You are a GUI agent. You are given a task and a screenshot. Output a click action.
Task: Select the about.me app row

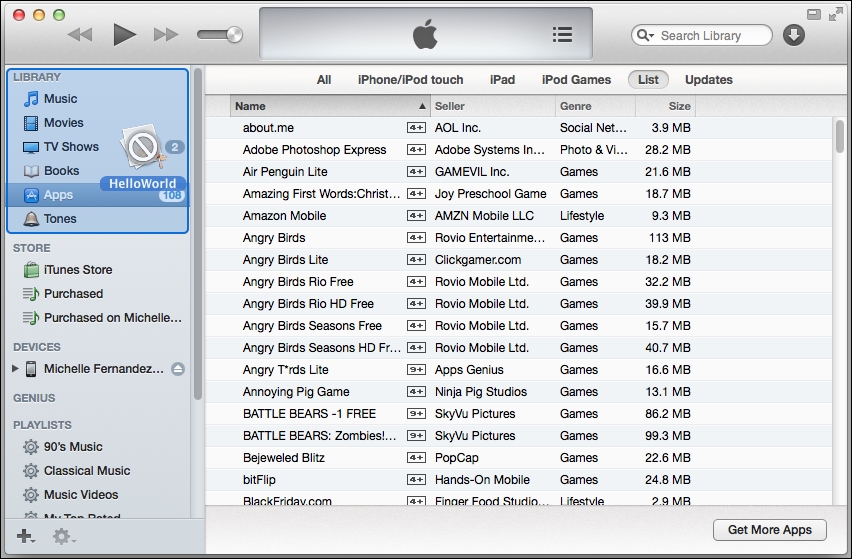point(518,128)
